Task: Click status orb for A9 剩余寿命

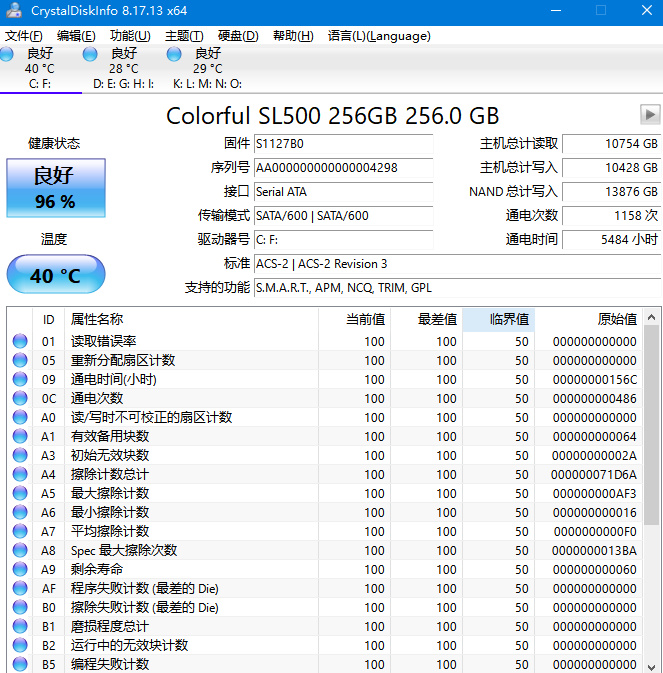Action: tap(20, 569)
